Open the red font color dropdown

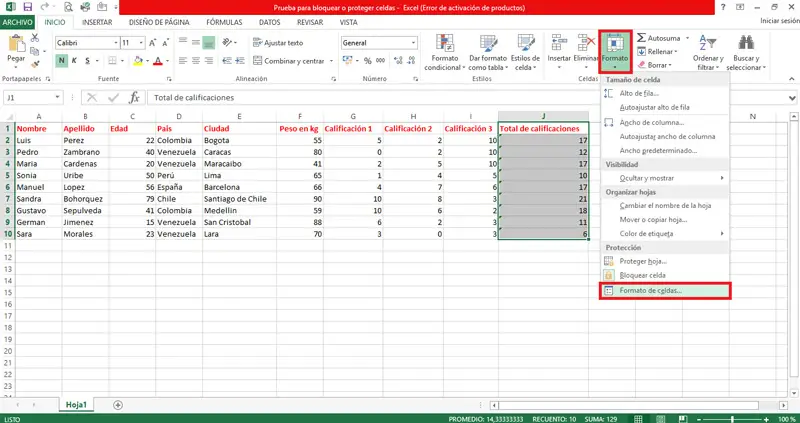click(x=167, y=61)
